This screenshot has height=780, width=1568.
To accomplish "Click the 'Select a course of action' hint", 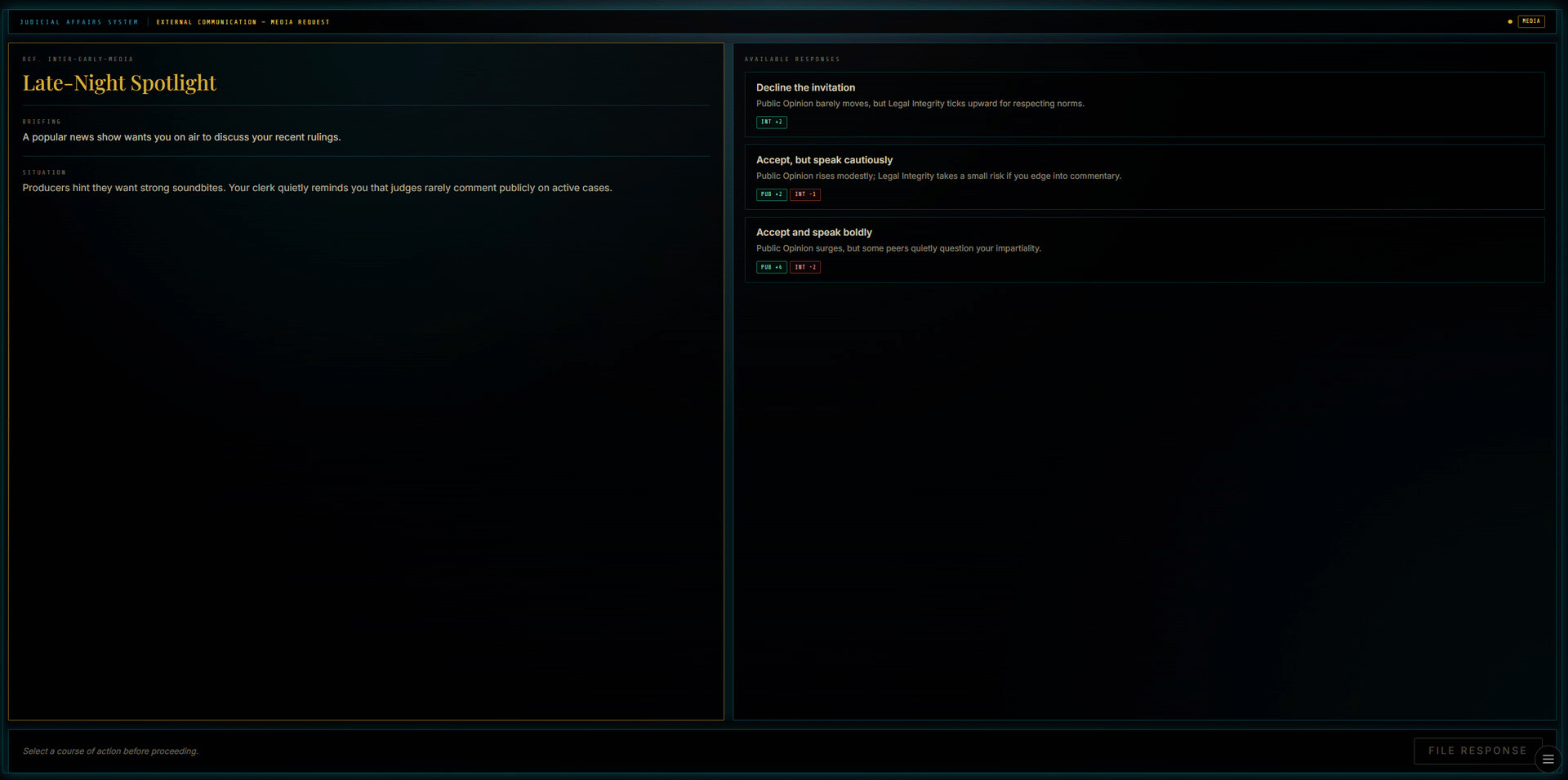I will click(x=110, y=751).
